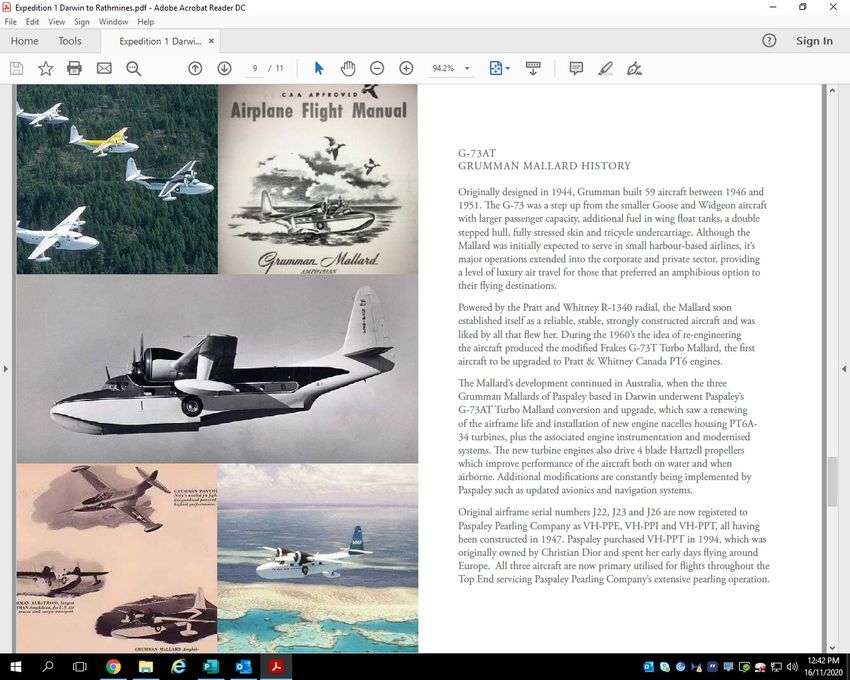
Task: Expand the left navigation pane arrow
Action: pos(6,369)
